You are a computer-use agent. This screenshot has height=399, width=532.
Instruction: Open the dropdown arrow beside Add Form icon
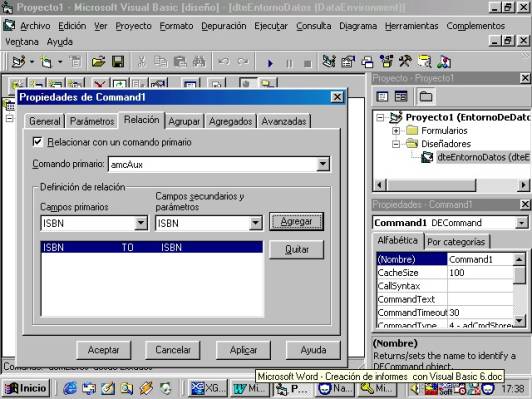coord(60,62)
